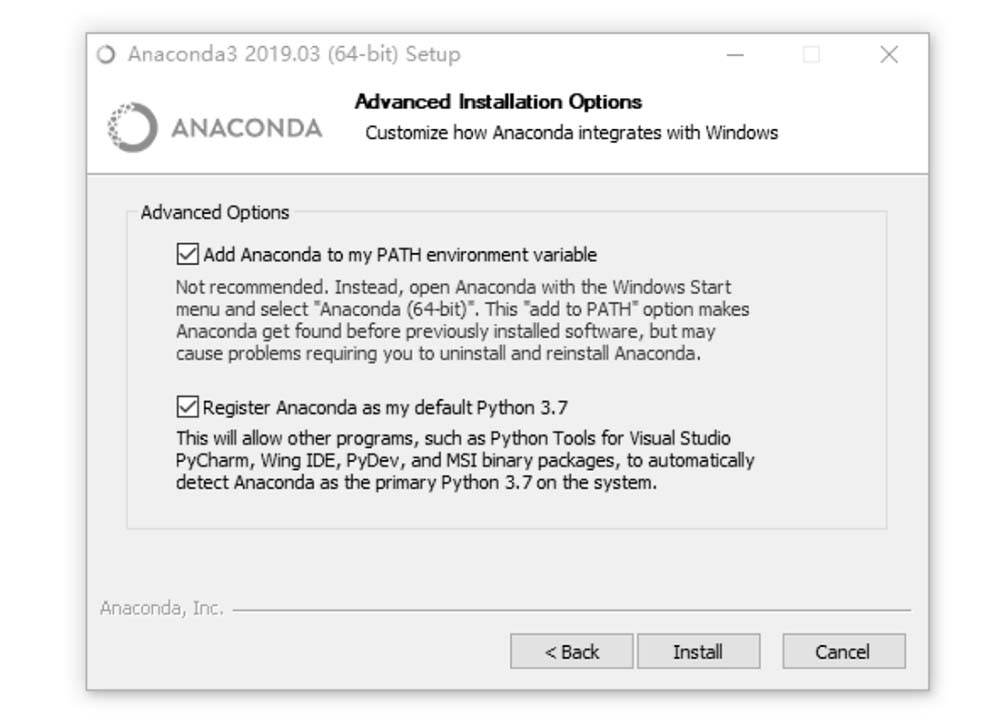Click the 'Not recommended' warning paragraph
The height and width of the screenshot is (714, 1000).
pos(462,320)
